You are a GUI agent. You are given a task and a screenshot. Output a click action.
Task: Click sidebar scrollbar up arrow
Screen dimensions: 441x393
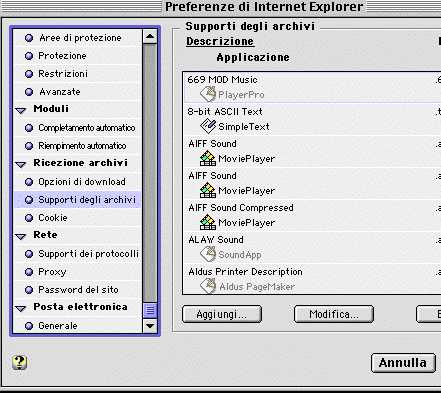(150, 36)
